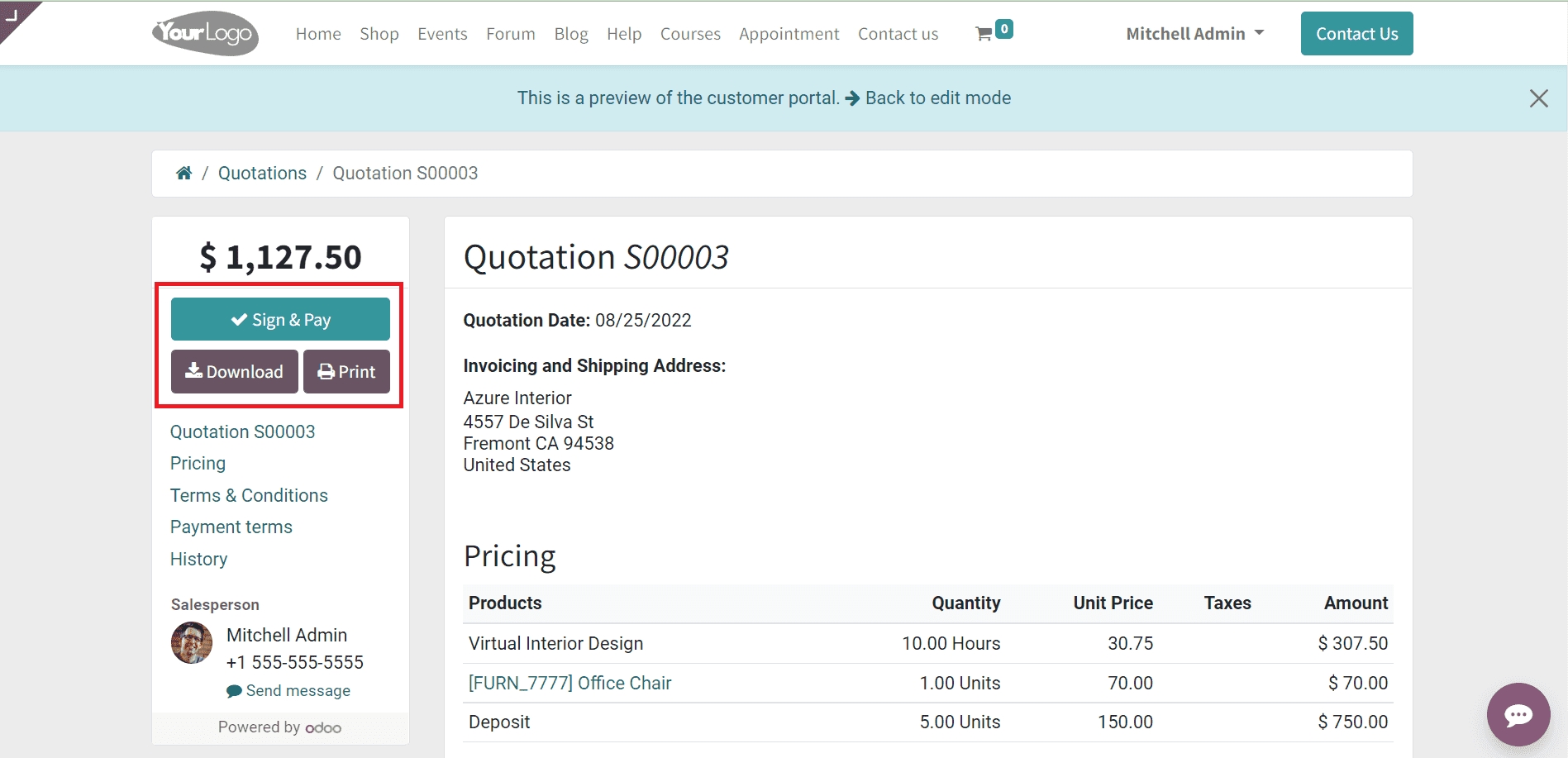Expand the Mitchell Admin user dropdown
Image resolution: width=1568 pixels, height=758 pixels.
(1194, 34)
